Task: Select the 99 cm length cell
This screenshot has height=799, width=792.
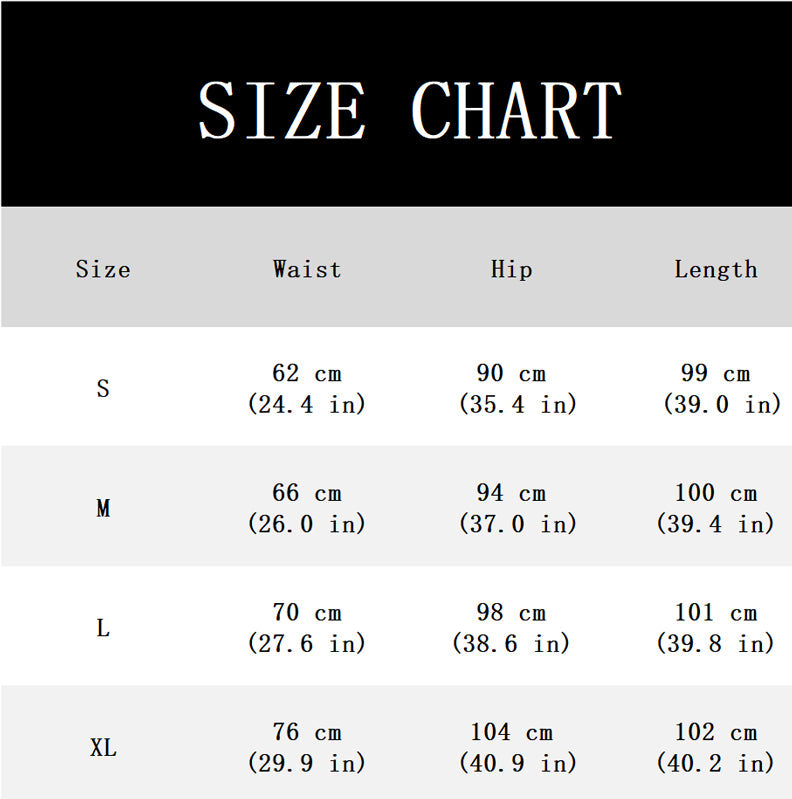Action: 716,388
